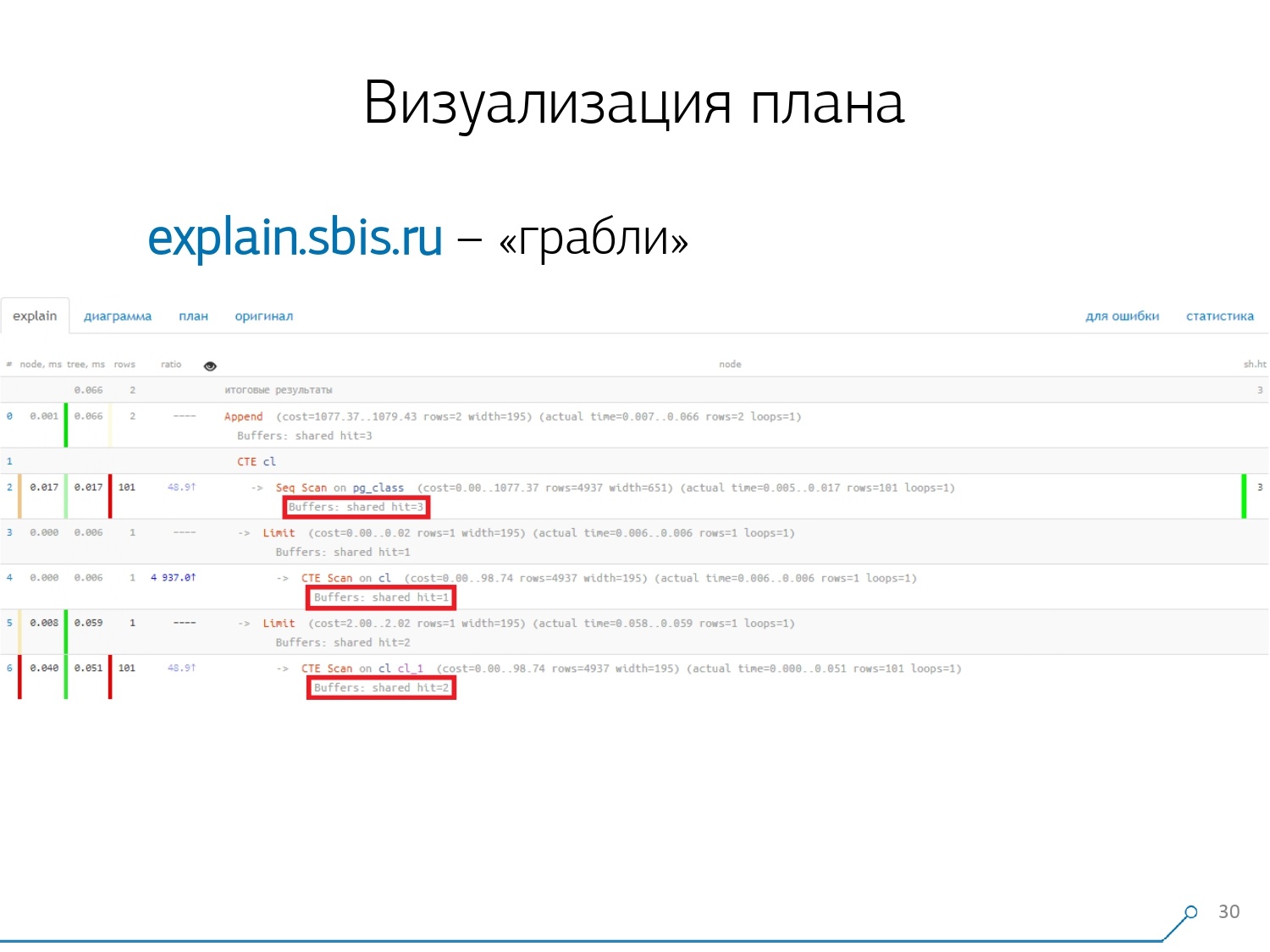Click the "rows" column header
The height and width of the screenshot is (952, 1270).
124,365
